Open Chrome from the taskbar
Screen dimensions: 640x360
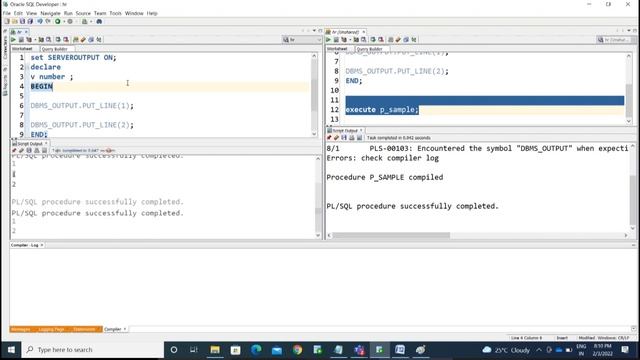tap(297, 350)
